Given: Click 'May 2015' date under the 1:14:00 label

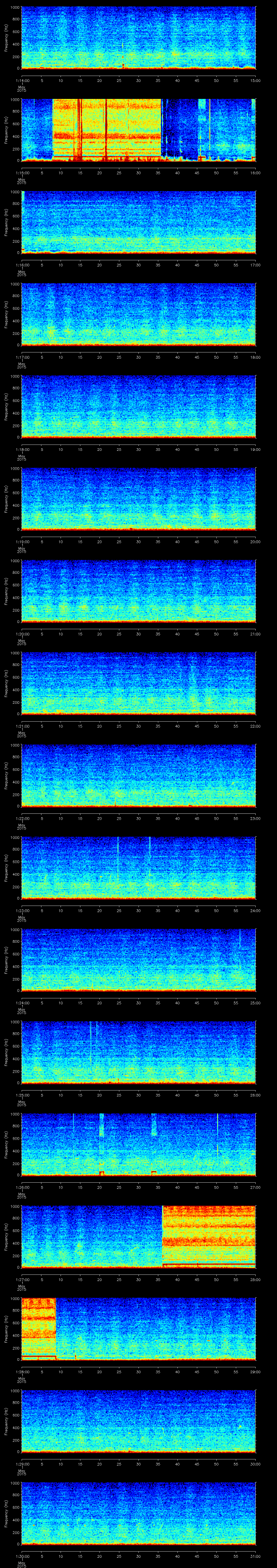Looking at the screenshot, I should 22,88.
